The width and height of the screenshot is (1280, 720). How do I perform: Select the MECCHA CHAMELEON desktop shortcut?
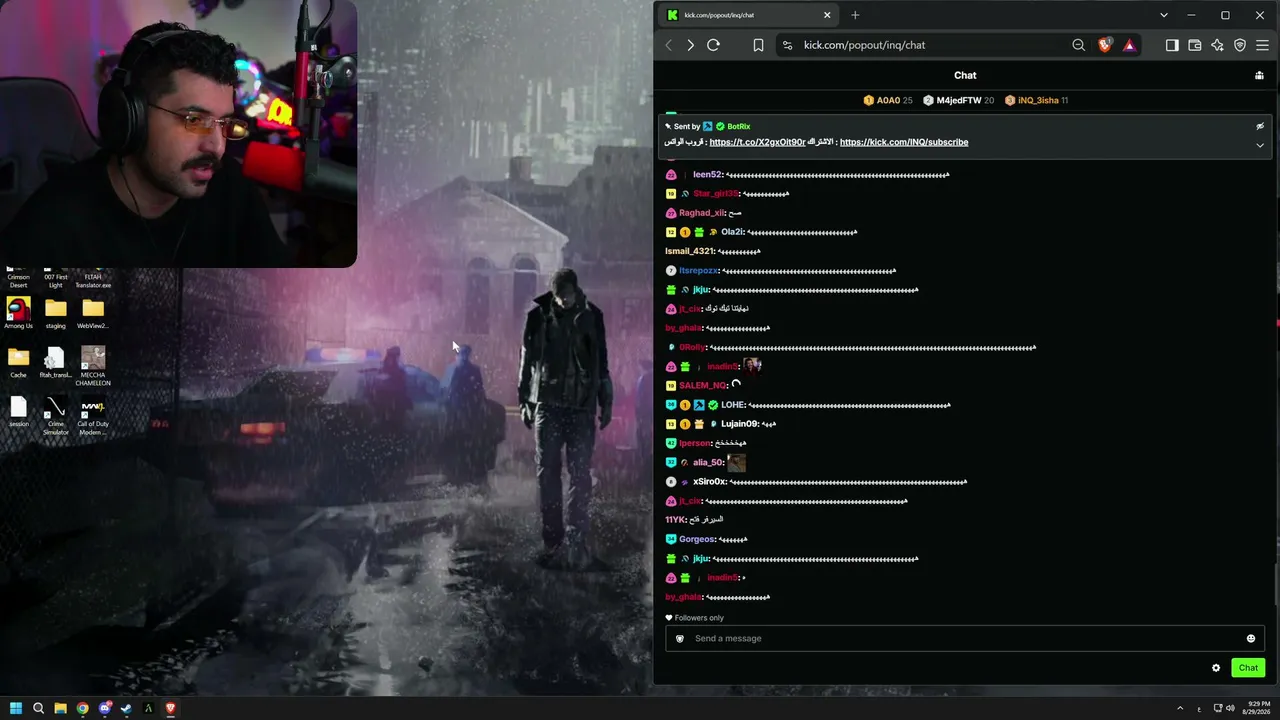93,366
